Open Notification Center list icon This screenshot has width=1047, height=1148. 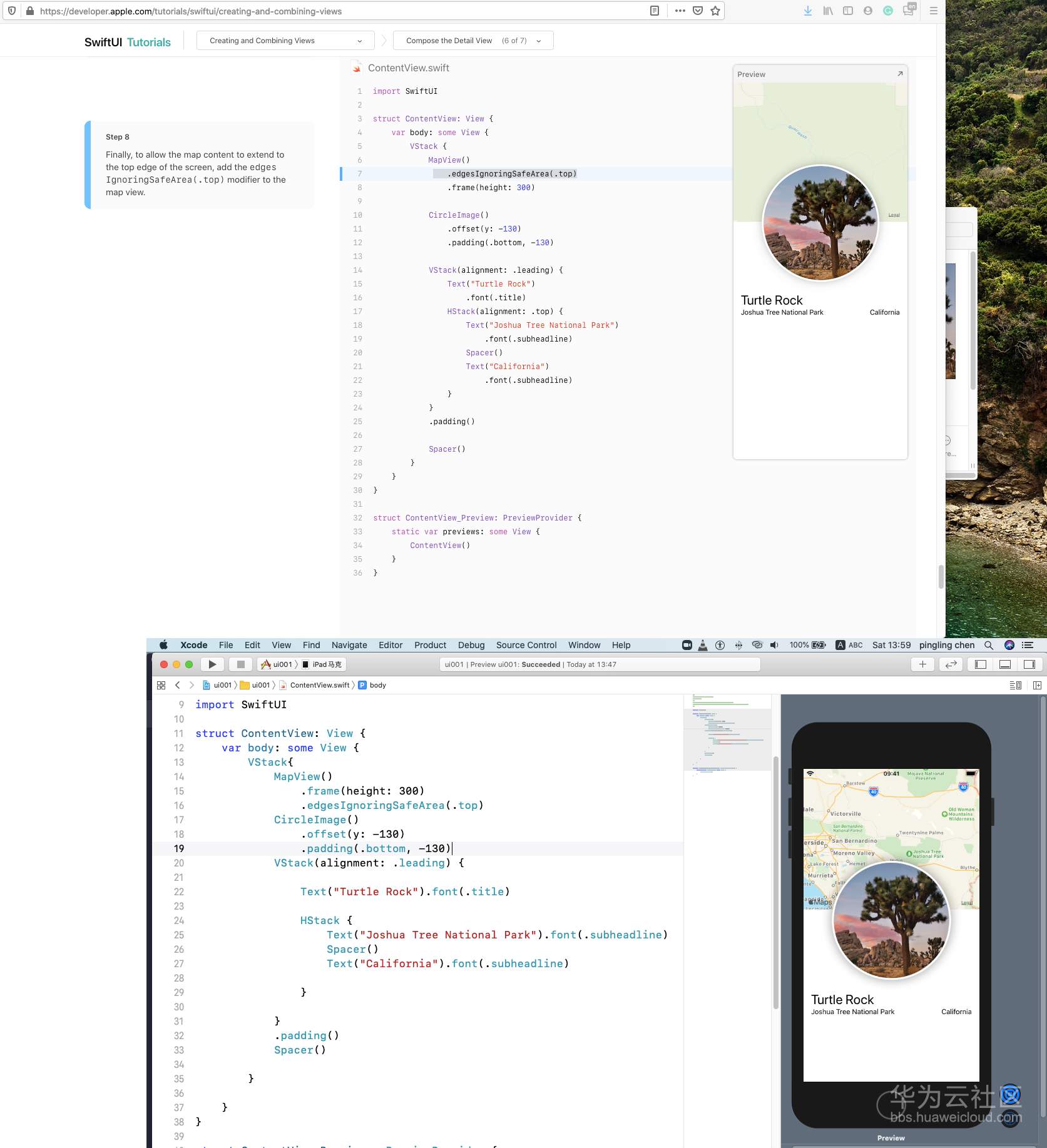pyautogui.click(x=1028, y=645)
